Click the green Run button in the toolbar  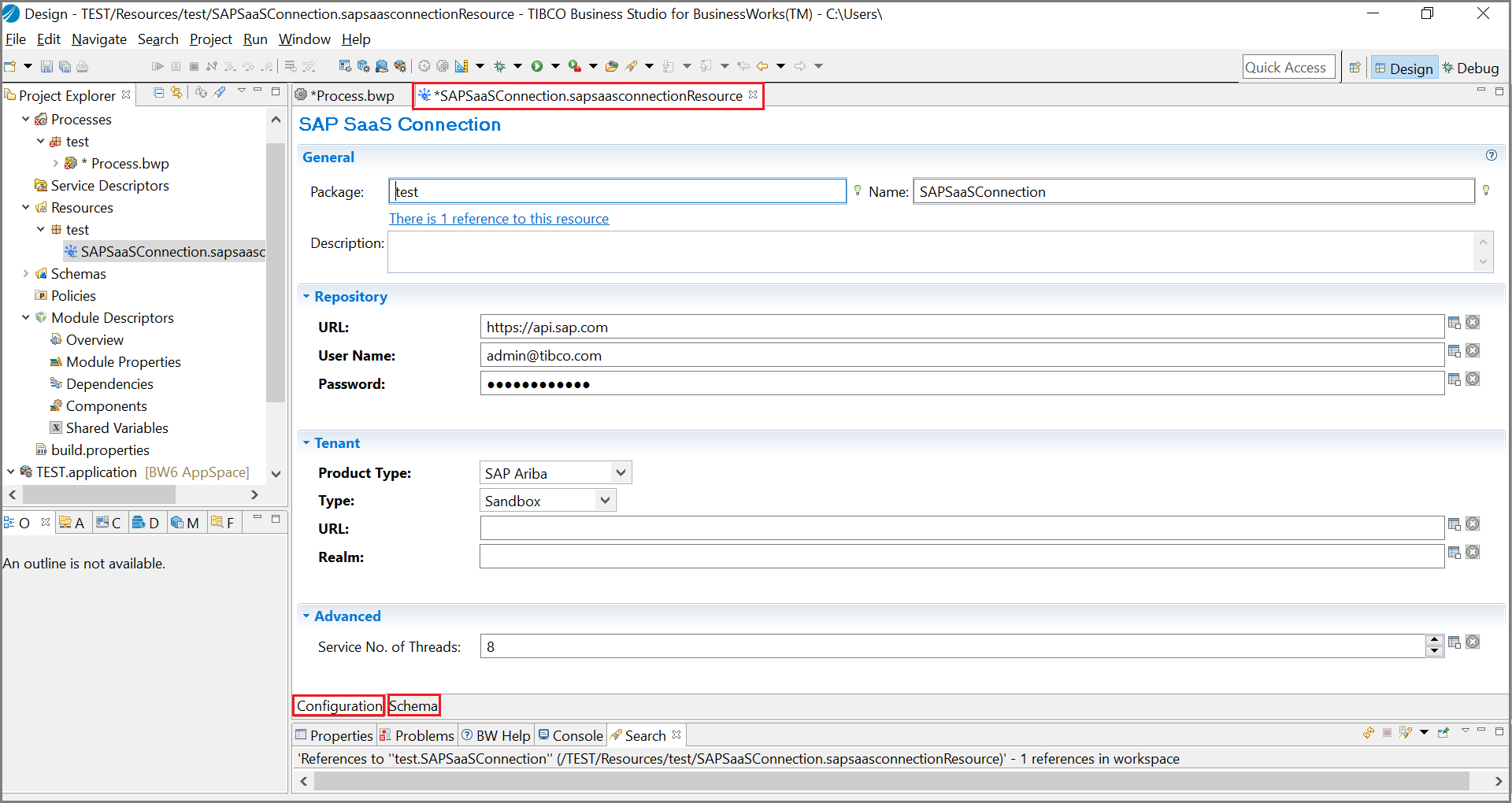[x=537, y=66]
